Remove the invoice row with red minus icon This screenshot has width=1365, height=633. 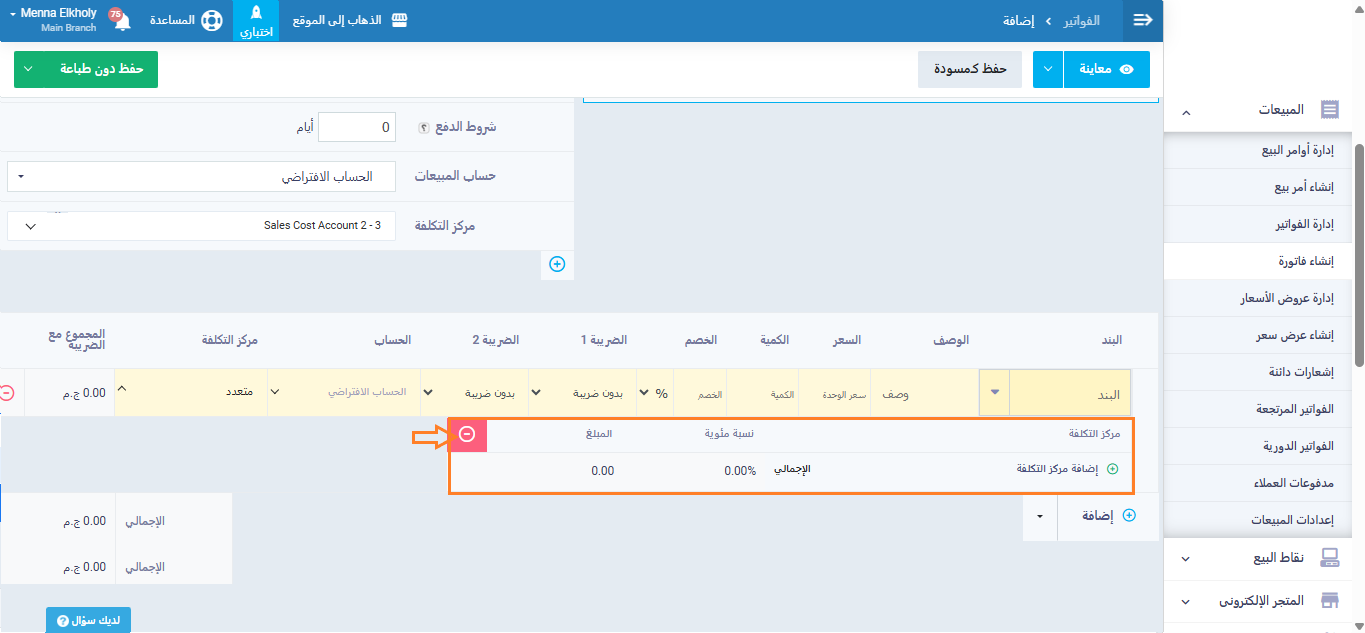[8, 393]
